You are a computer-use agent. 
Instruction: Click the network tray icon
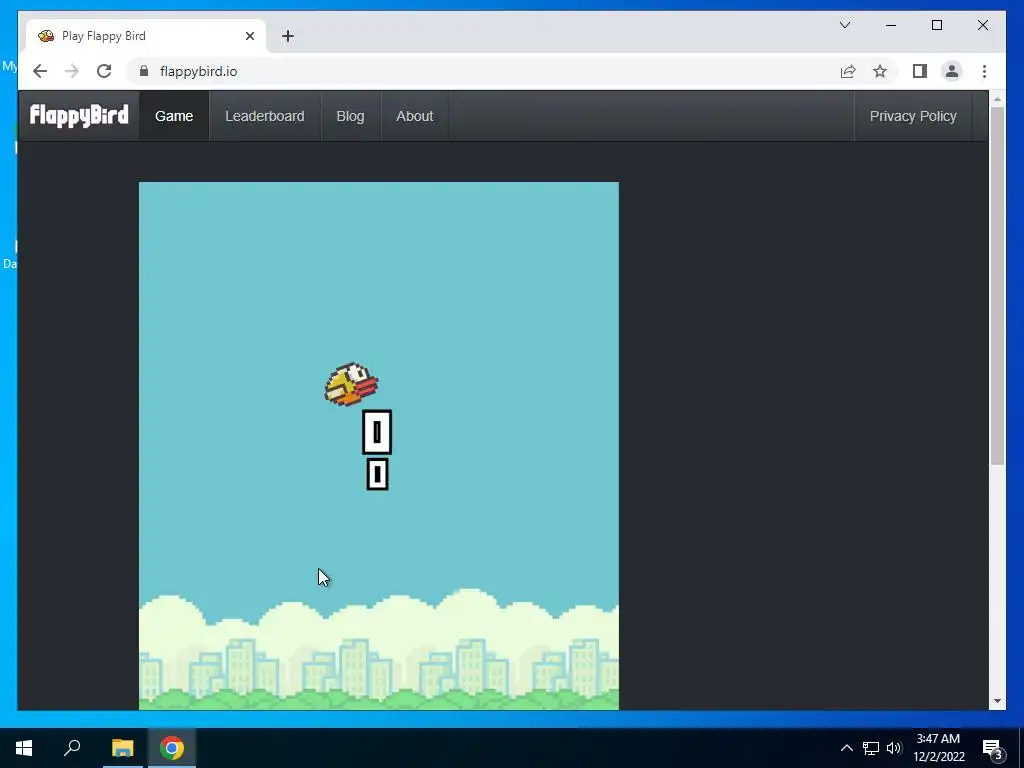pyautogui.click(x=871, y=748)
